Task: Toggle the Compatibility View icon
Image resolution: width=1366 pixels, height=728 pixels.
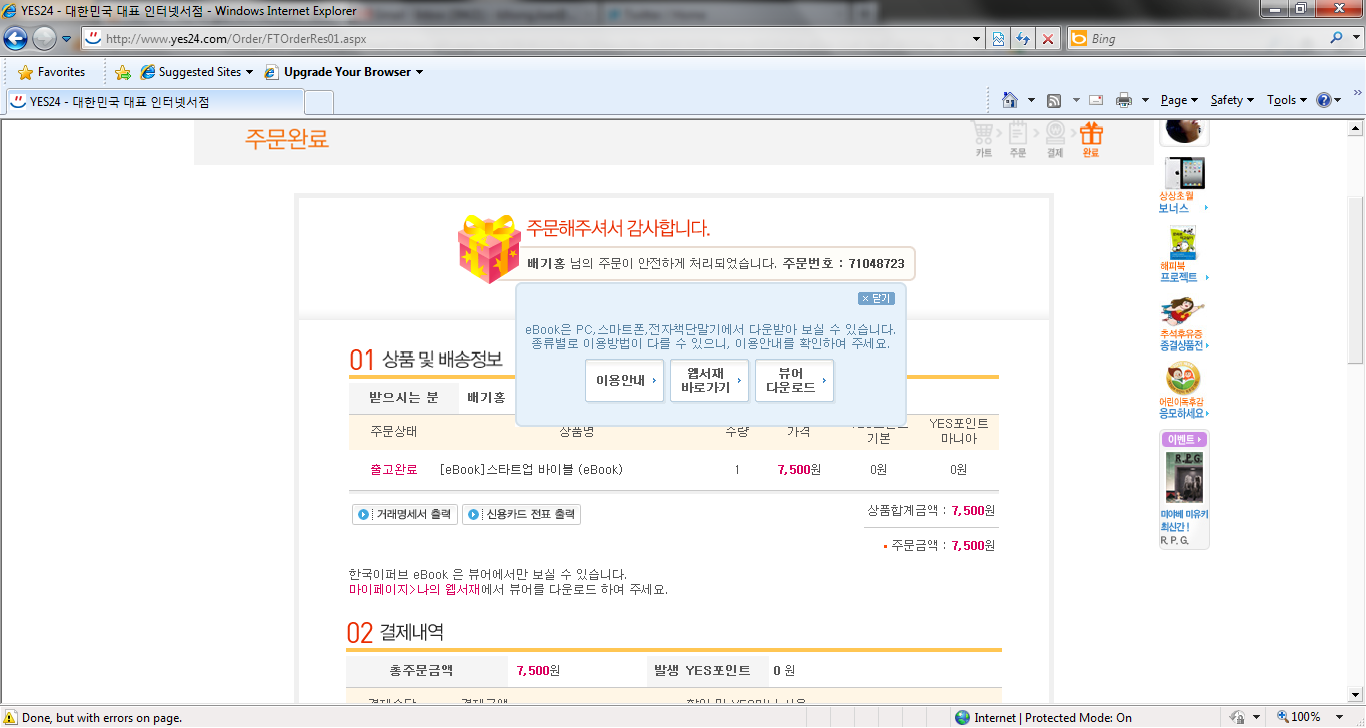Action: click(x=998, y=39)
